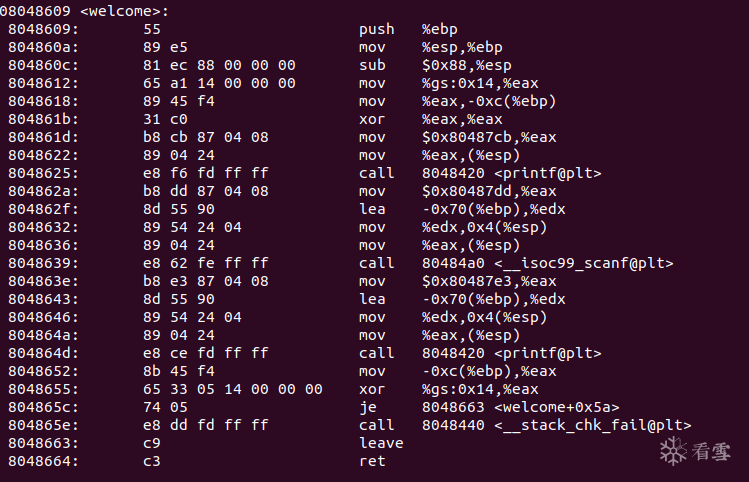Click the $0x80487dd,%eax operand

[x=489, y=191]
